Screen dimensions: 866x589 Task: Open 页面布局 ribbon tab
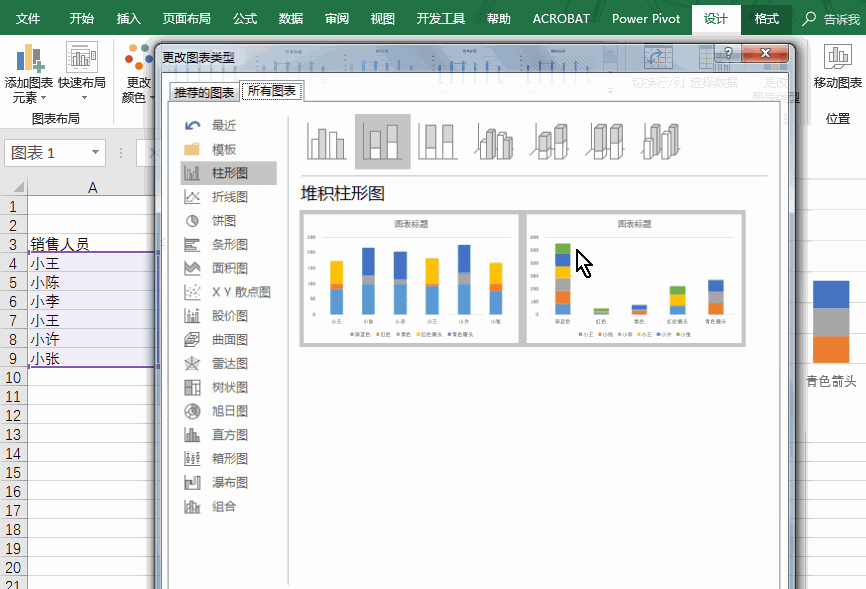[187, 18]
